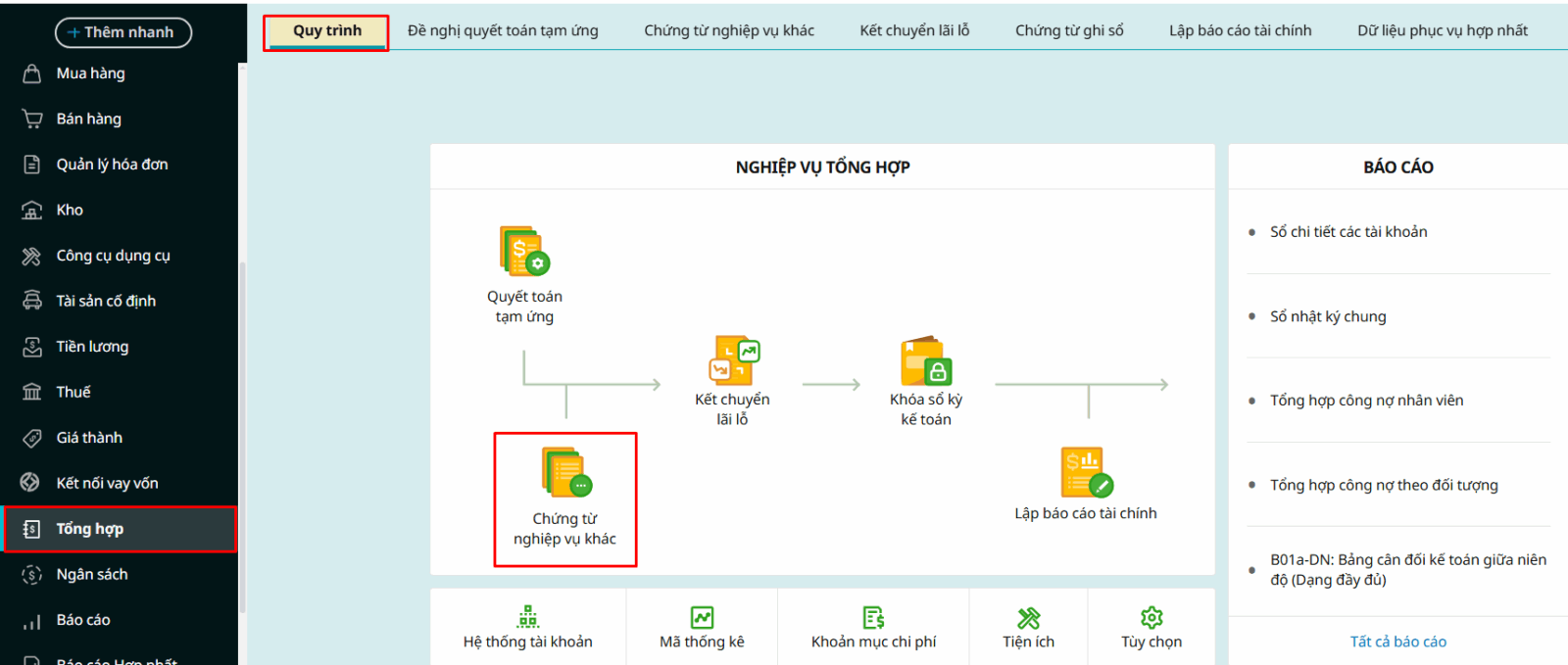1568x665 pixels.
Task: Switch to Đề nghị quyết toán tạm ứng tab
Action: tap(503, 30)
